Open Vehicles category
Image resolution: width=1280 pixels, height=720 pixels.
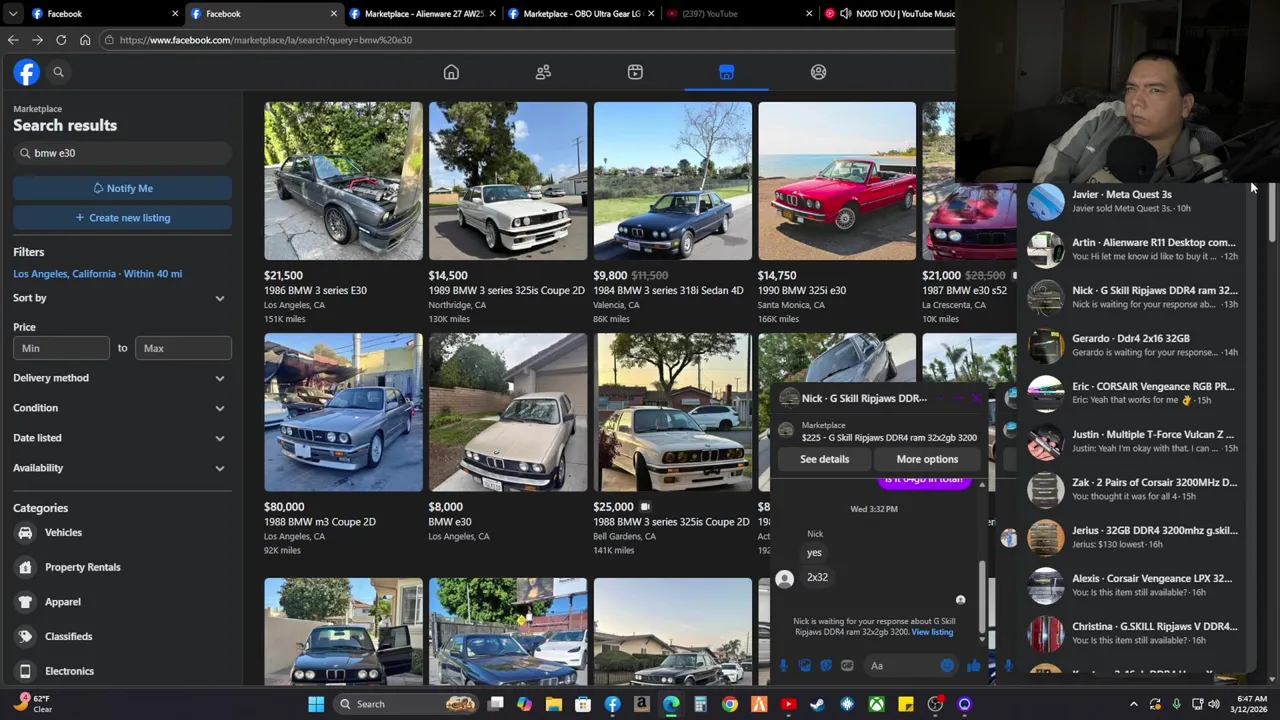[122, 533]
